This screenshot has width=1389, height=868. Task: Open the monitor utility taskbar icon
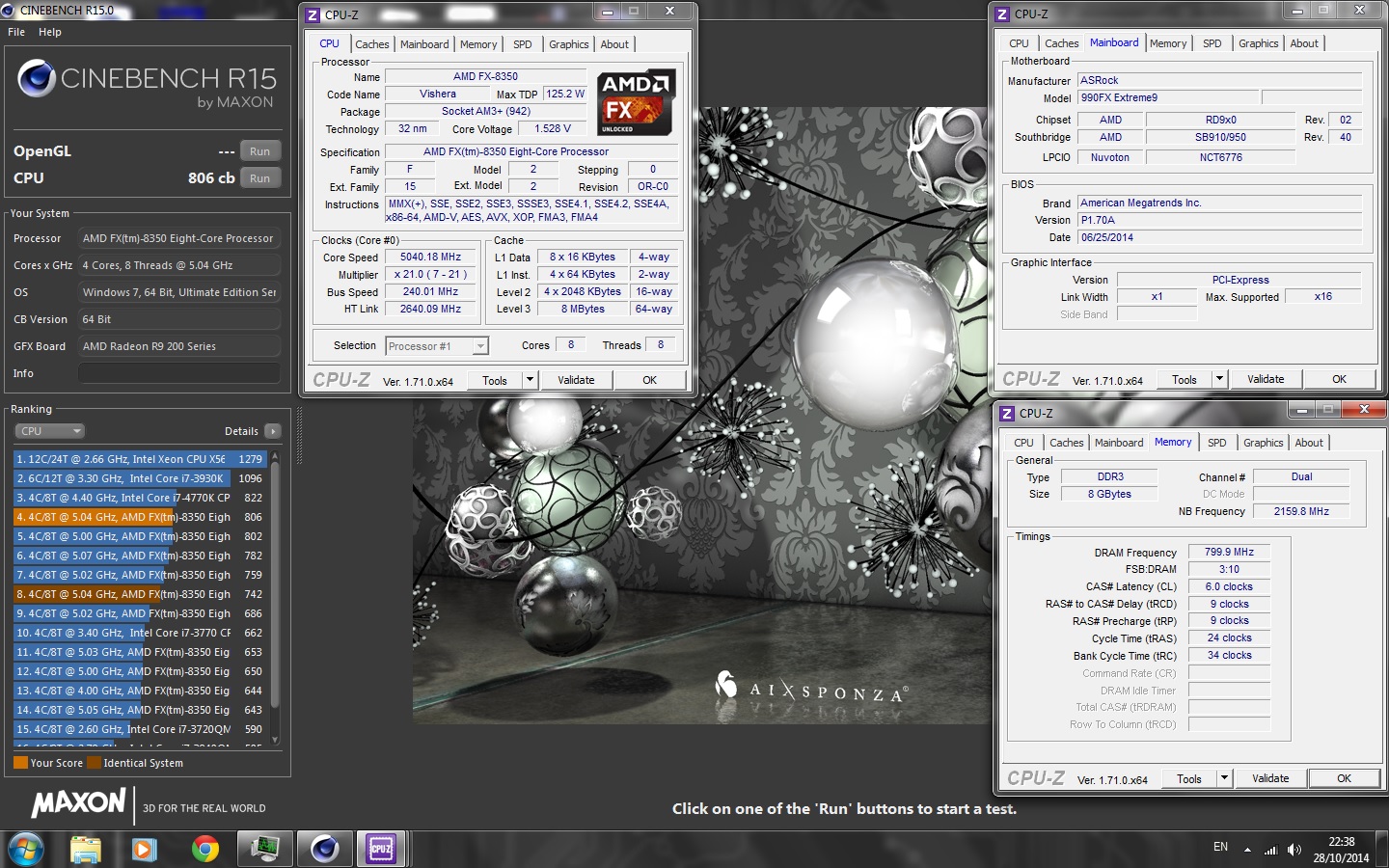pos(264,850)
